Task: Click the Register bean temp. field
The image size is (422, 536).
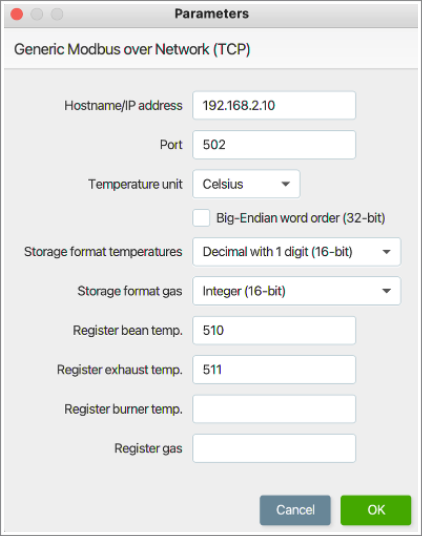Action: [x=274, y=330]
